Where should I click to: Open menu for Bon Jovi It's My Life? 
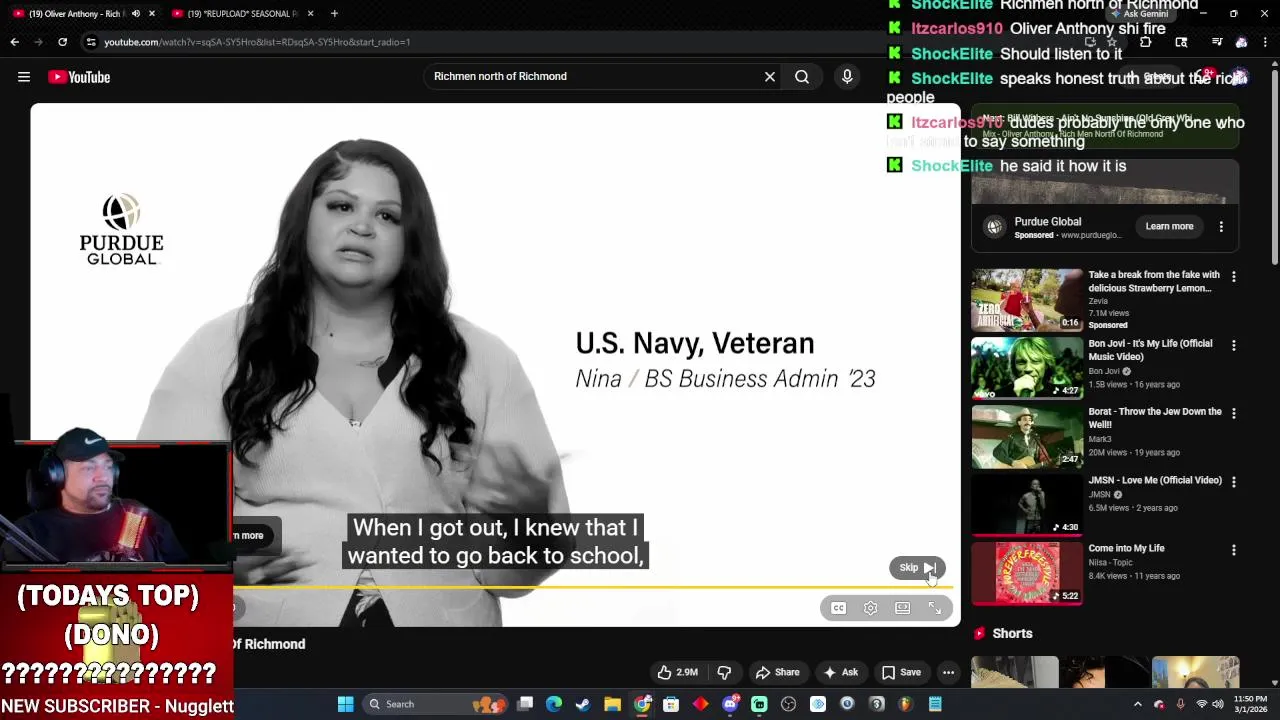coord(1233,345)
